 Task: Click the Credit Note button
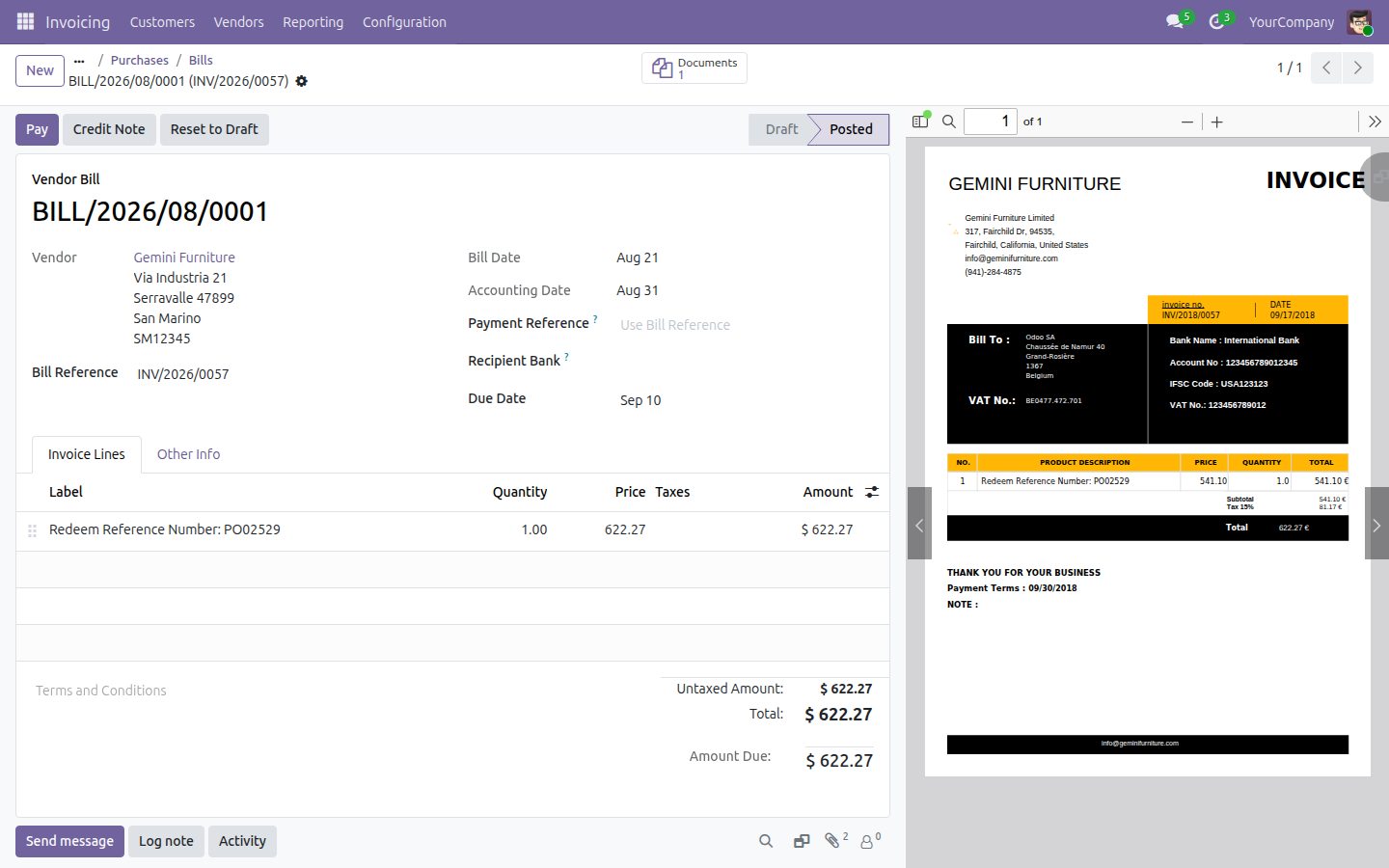109,129
